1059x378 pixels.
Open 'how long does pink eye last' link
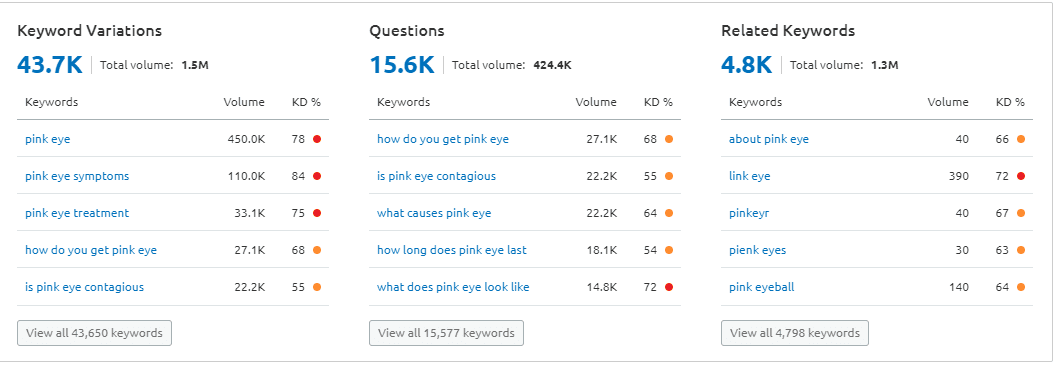pos(452,250)
